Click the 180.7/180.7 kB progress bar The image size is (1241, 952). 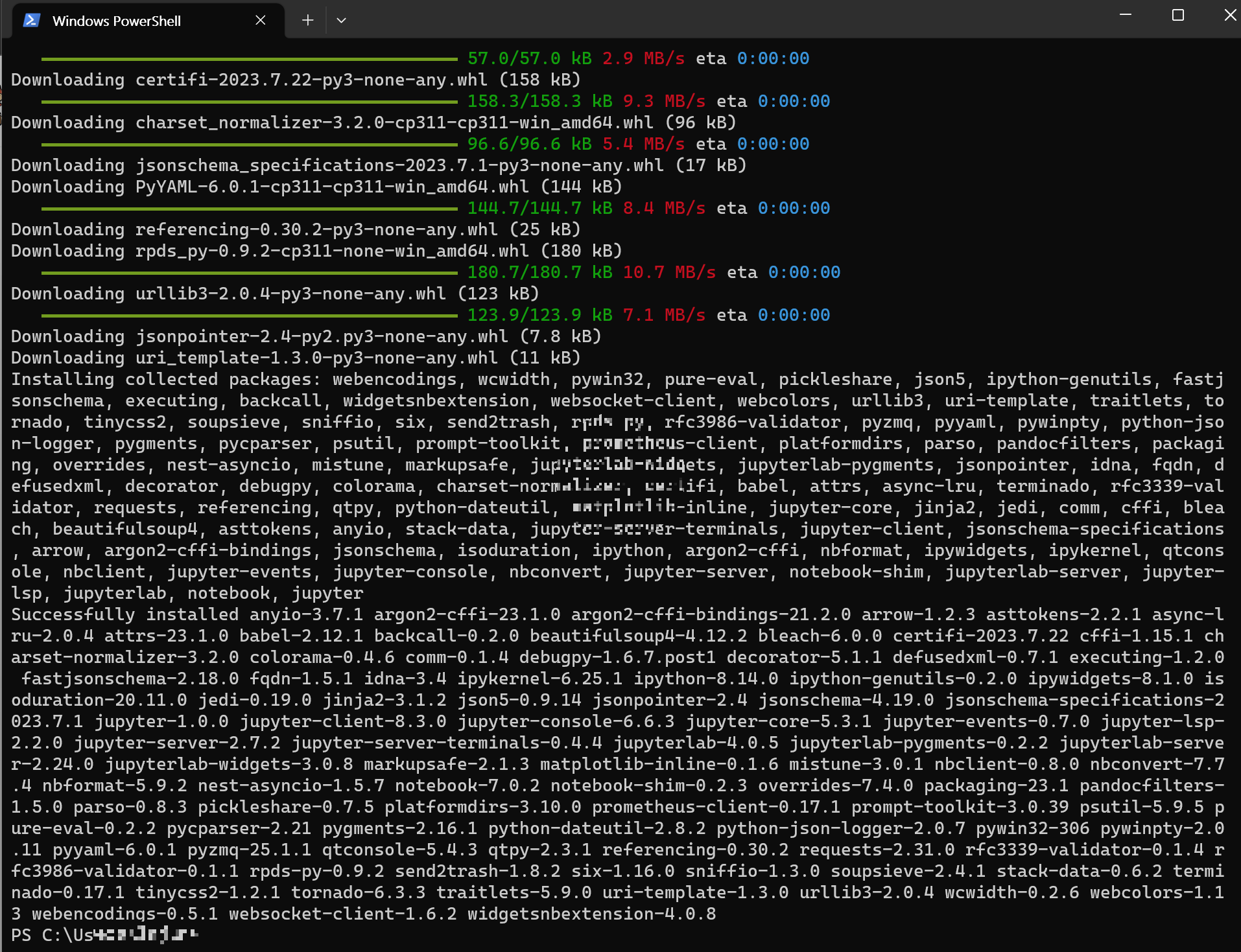250,273
